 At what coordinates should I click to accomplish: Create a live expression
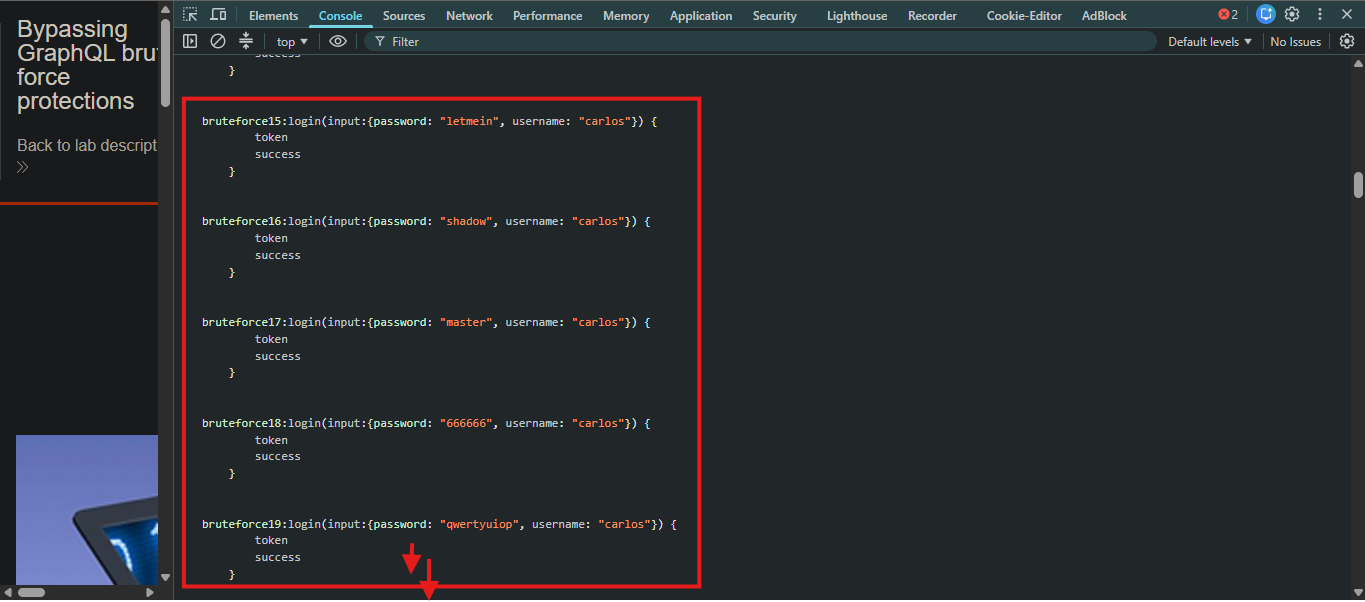(x=338, y=41)
